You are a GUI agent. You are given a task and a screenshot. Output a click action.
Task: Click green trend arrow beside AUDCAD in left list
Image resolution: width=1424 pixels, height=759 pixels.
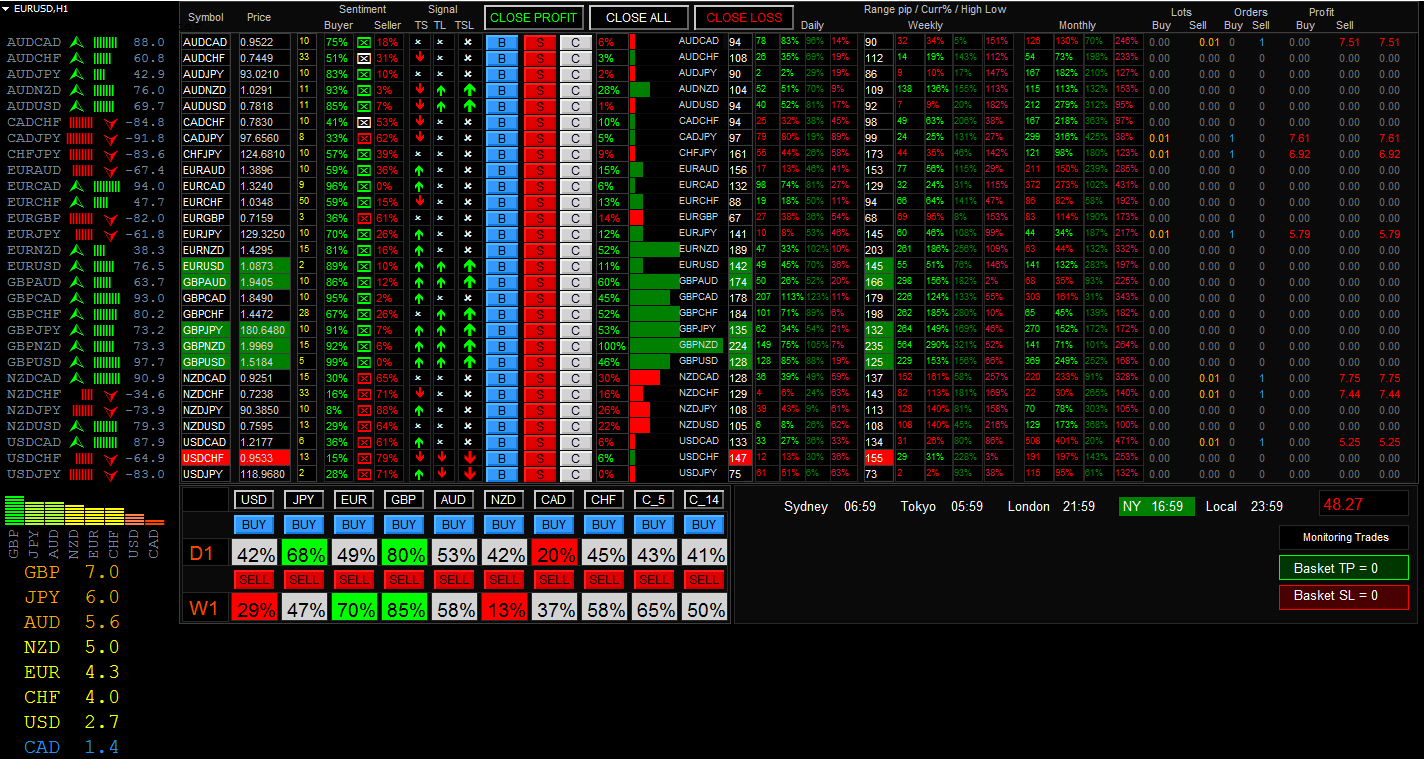coord(76,42)
